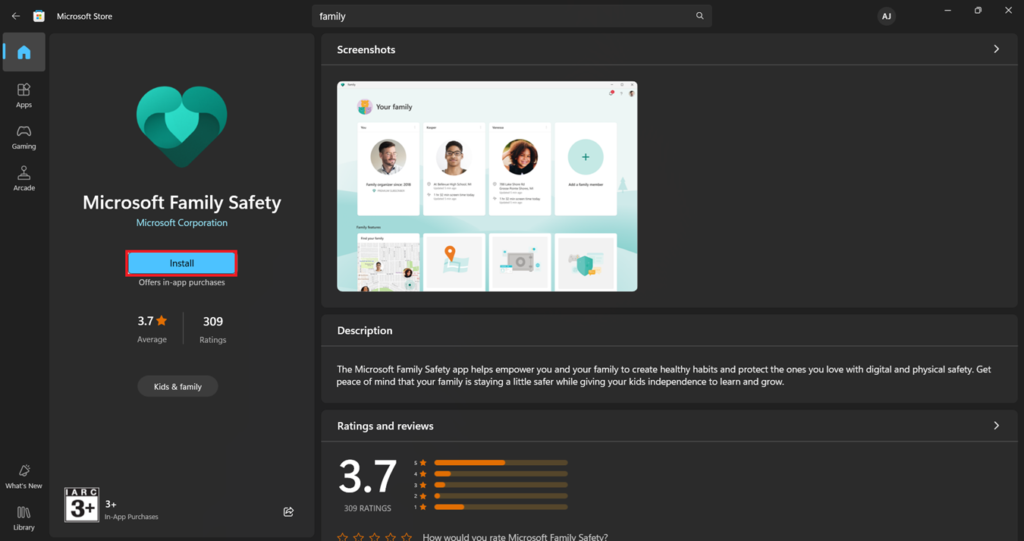Minimize the Microsoft Store window
This screenshot has width=1024, height=541.
[x=948, y=10]
